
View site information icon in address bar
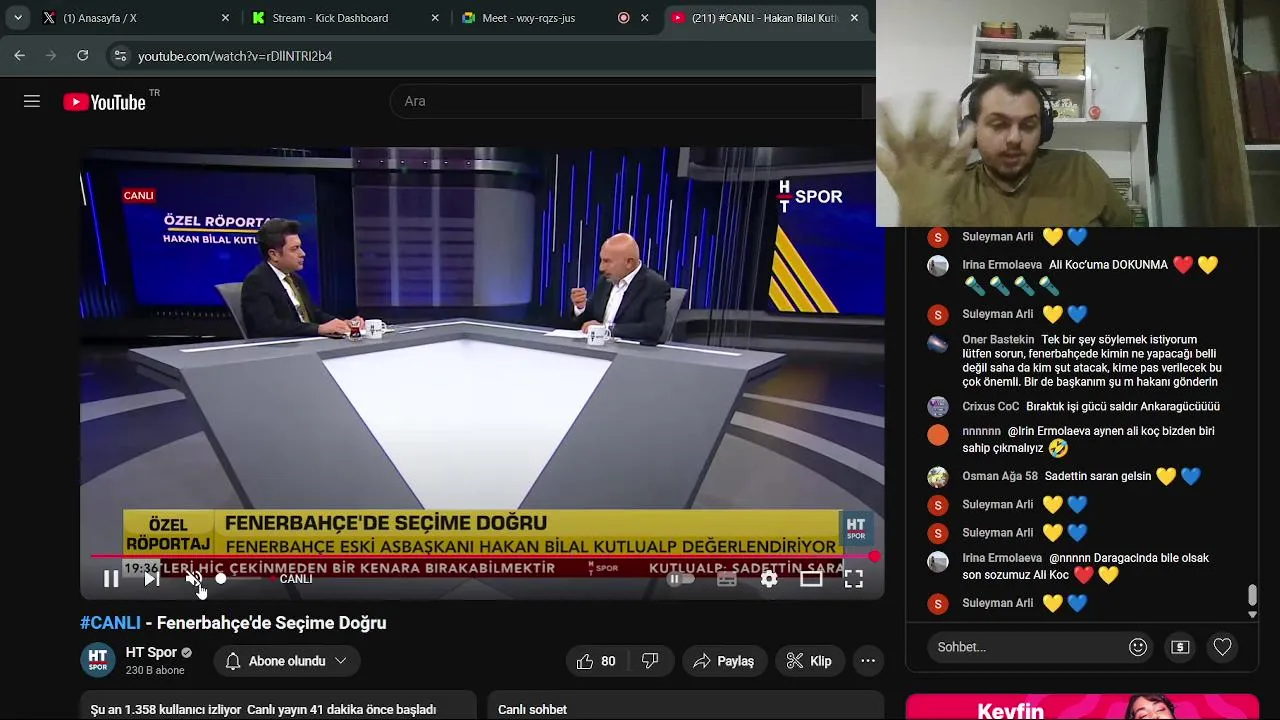coord(120,56)
